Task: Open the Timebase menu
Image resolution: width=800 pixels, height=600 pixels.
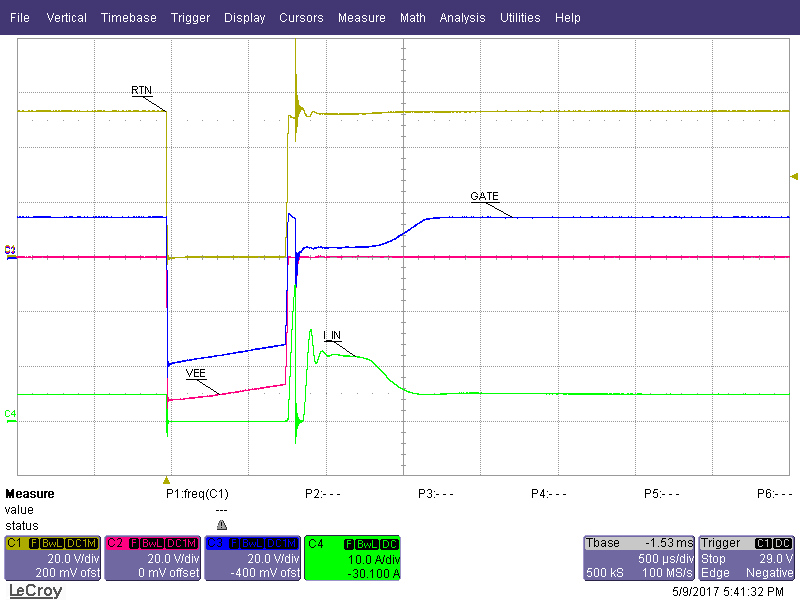Action: pyautogui.click(x=128, y=18)
